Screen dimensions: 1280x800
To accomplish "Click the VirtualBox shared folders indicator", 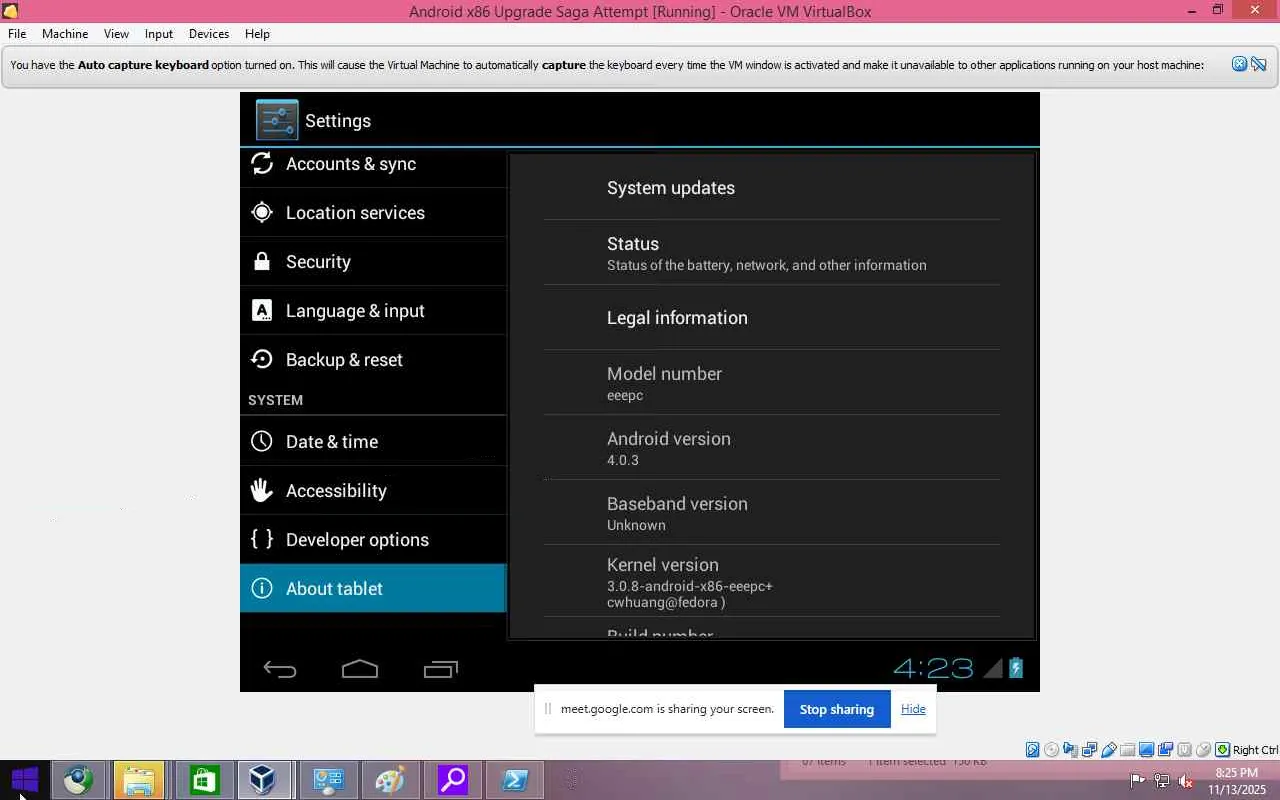I will tap(1128, 750).
